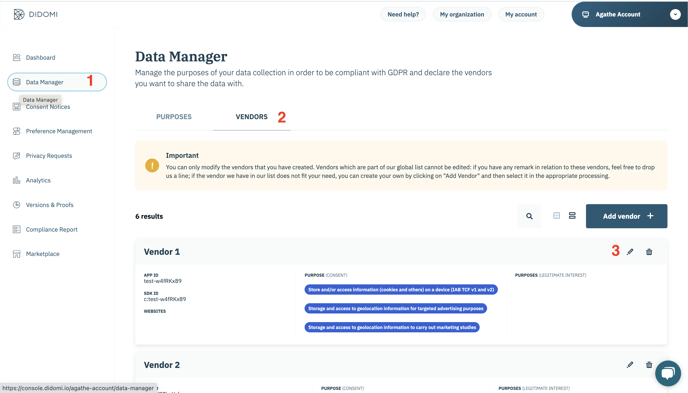Screen dimensions: 688x393
Task: Open the Marketplace section
Action: coord(43,254)
